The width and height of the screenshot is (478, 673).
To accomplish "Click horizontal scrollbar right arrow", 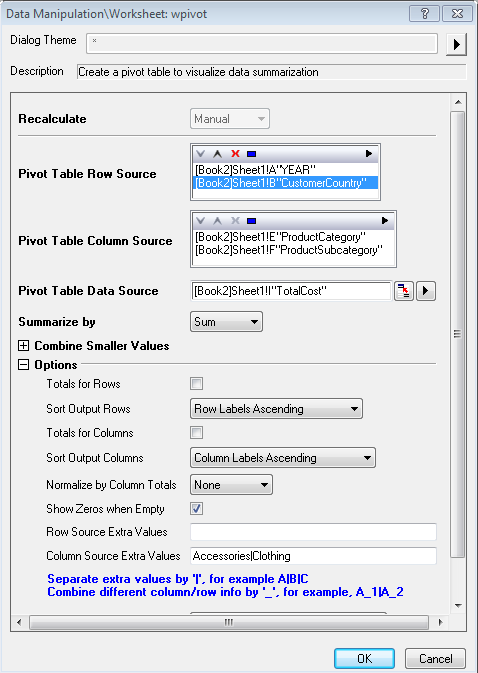I will [441, 622].
